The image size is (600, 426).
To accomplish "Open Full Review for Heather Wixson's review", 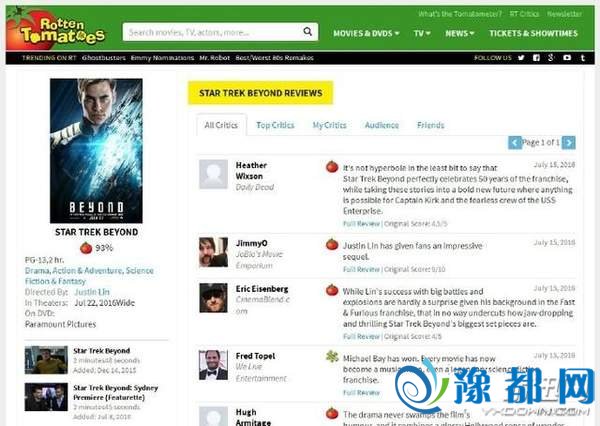I will 361,221.
